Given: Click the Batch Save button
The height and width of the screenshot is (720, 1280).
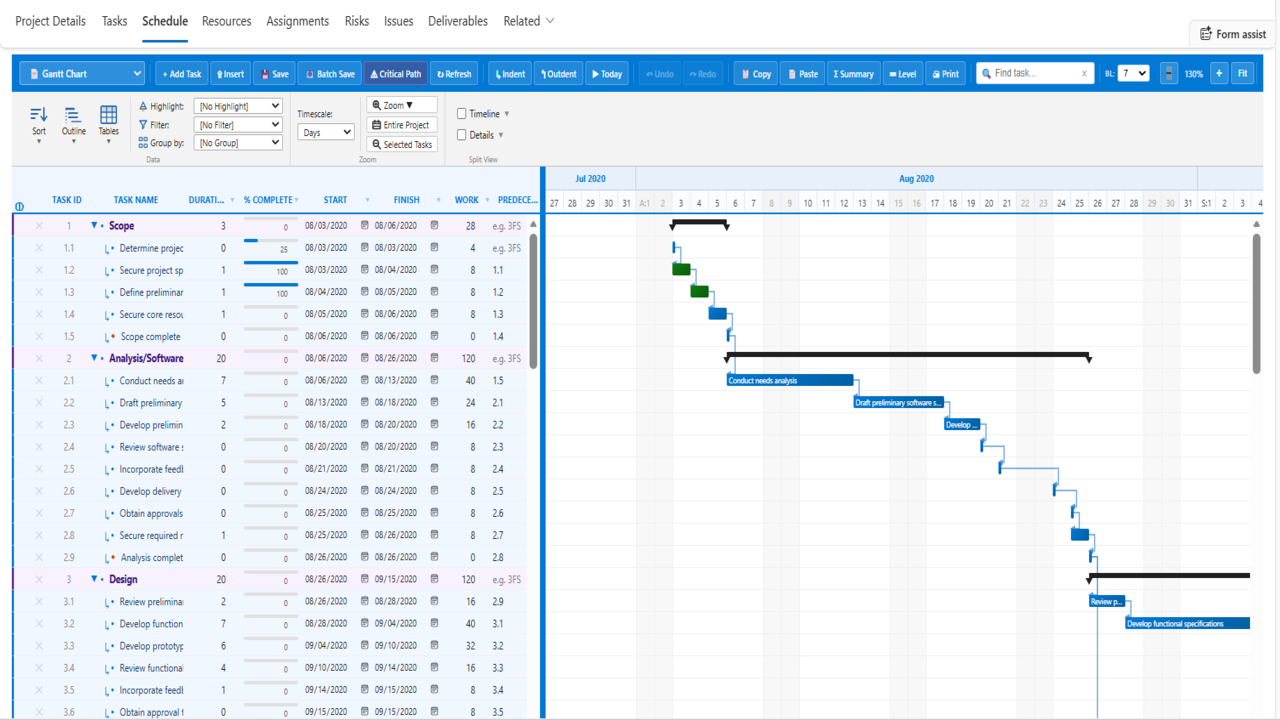Looking at the screenshot, I should pos(329,74).
